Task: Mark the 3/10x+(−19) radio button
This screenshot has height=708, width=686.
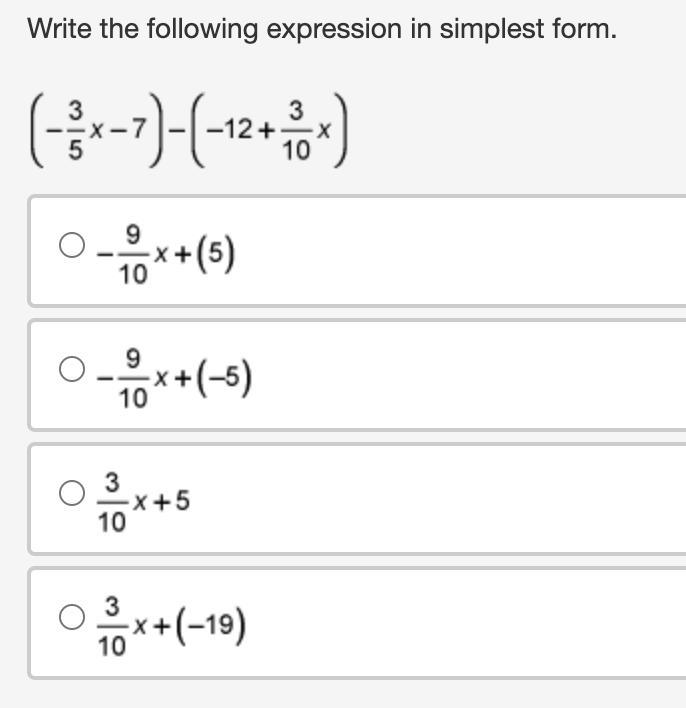Action: [x=72, y=617]
